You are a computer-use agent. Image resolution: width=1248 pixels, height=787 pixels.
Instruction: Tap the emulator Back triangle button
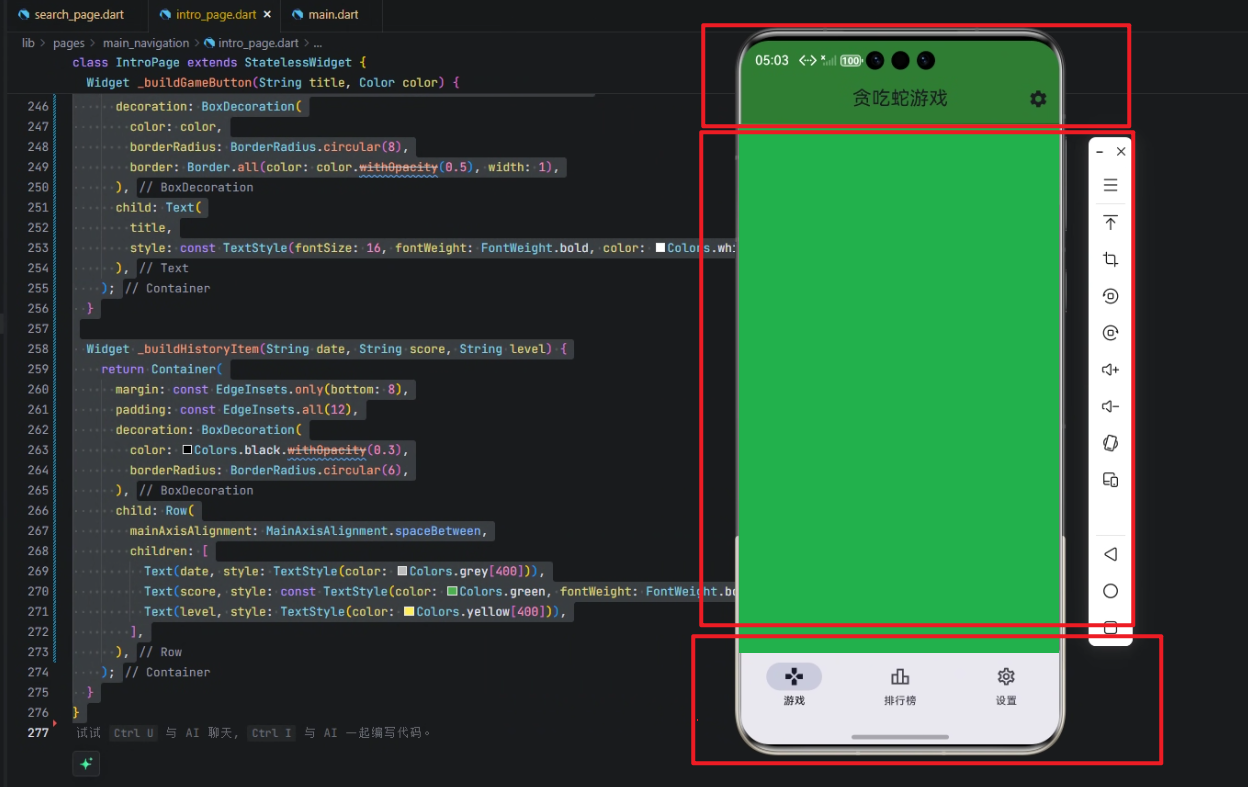pos(1110,554)
